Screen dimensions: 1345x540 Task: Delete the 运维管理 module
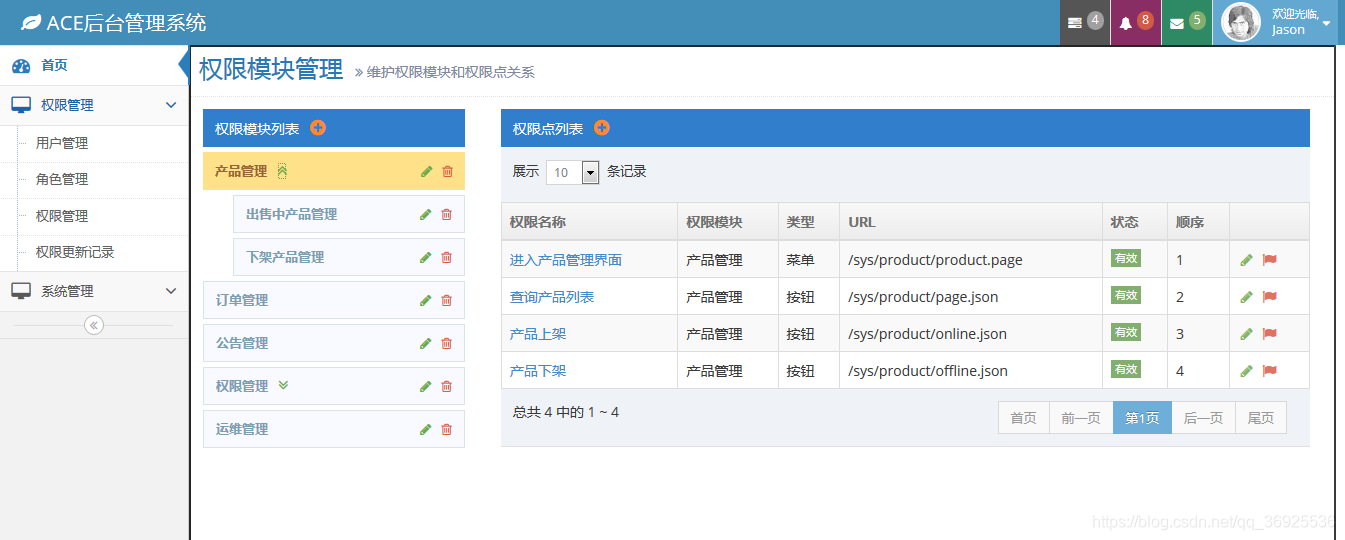tap(446, 429)
